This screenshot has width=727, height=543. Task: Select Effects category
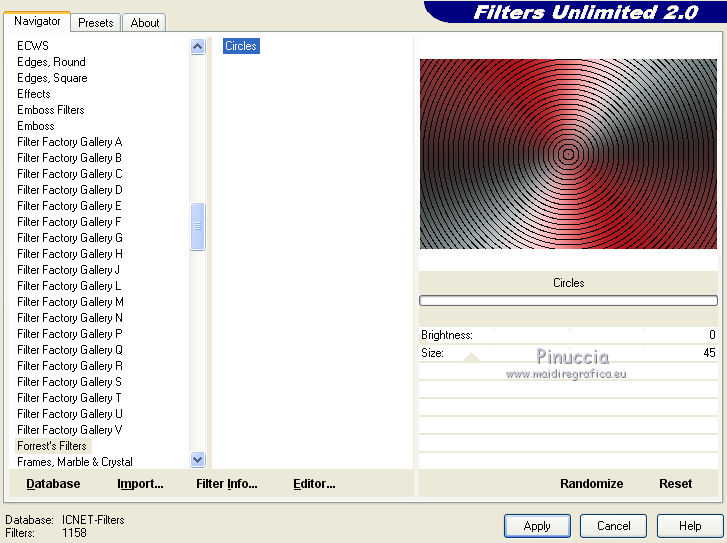click(x=33, y=94)
